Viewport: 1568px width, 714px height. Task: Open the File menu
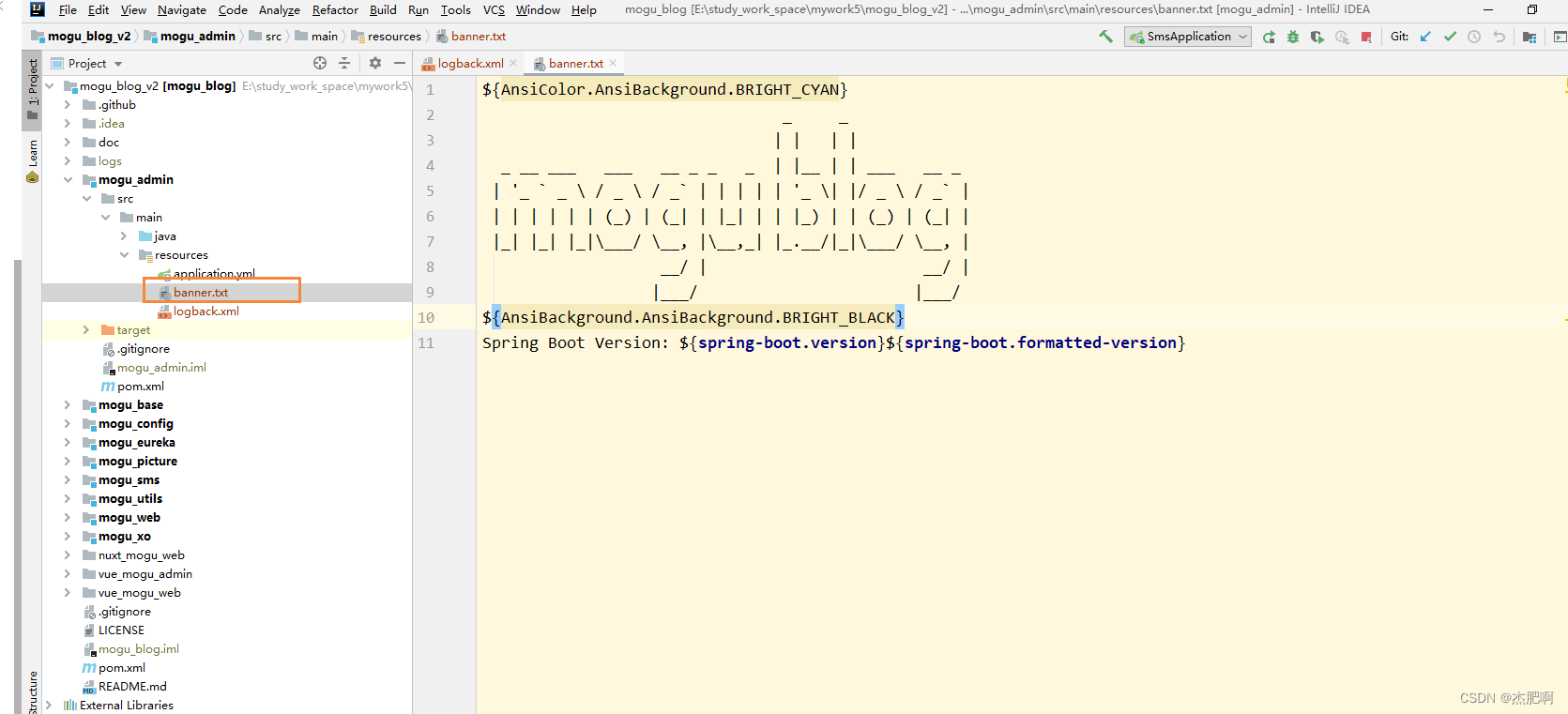[68, 9]
